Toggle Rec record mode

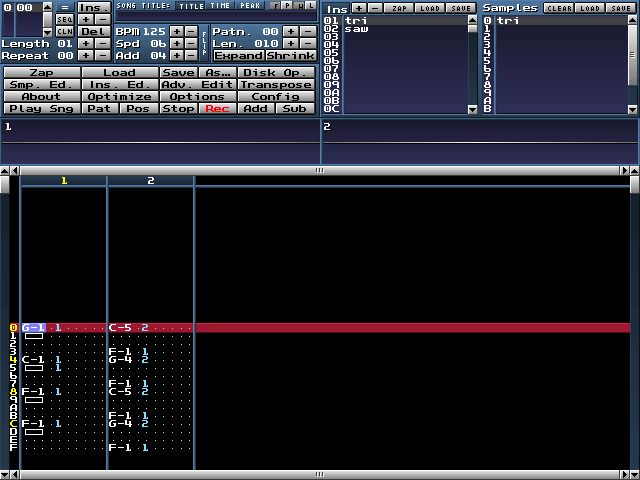point(216,108)
